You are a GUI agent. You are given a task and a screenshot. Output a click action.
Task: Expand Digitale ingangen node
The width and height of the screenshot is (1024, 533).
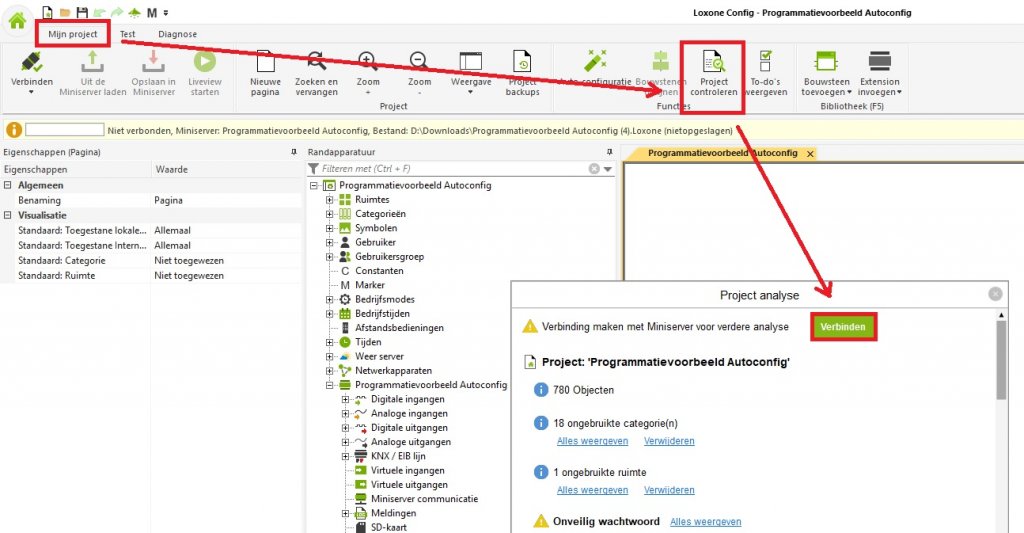coord(345,399)
